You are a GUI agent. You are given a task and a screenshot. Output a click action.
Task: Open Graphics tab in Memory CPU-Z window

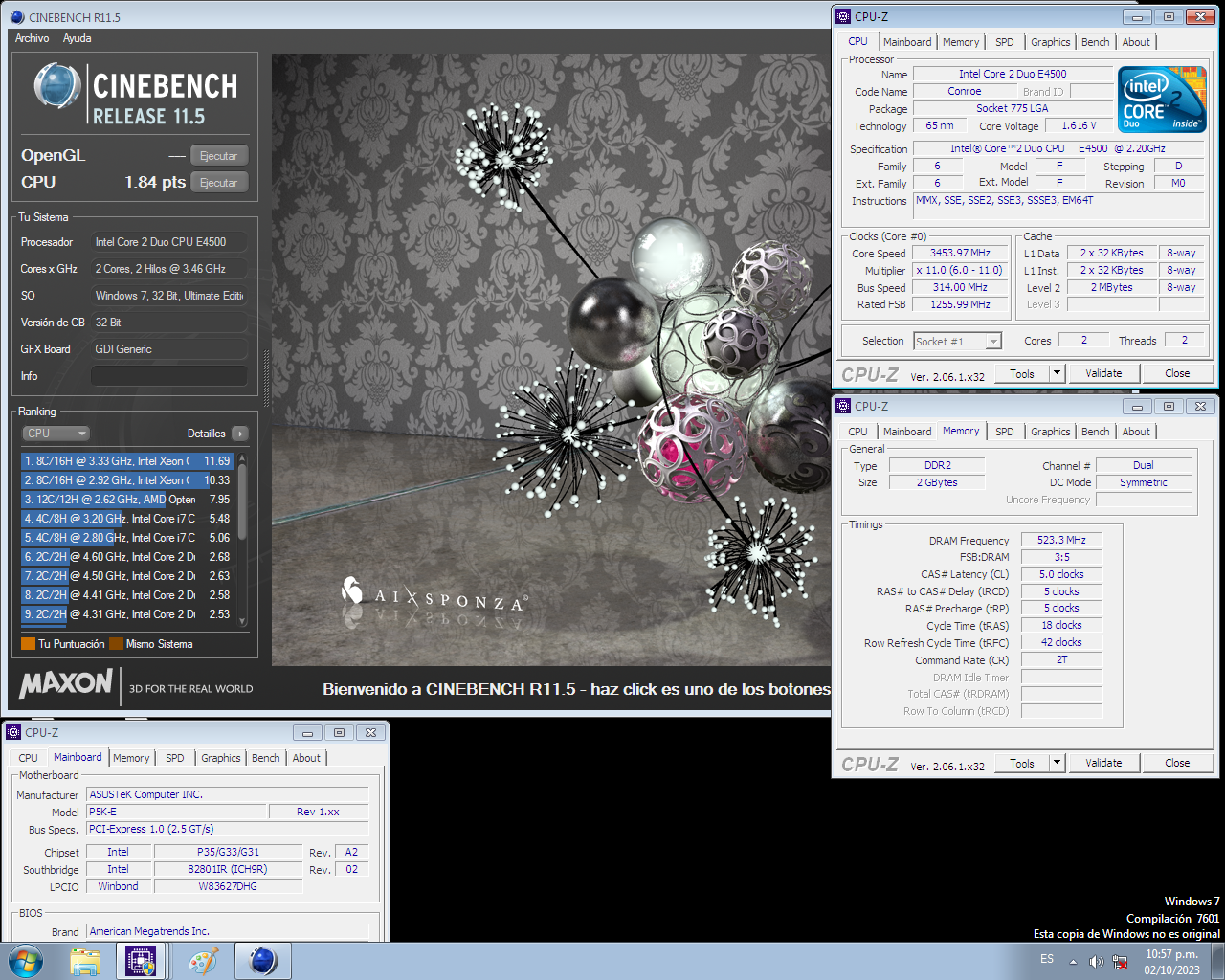pyautogui.click(x=1051, y=432)
